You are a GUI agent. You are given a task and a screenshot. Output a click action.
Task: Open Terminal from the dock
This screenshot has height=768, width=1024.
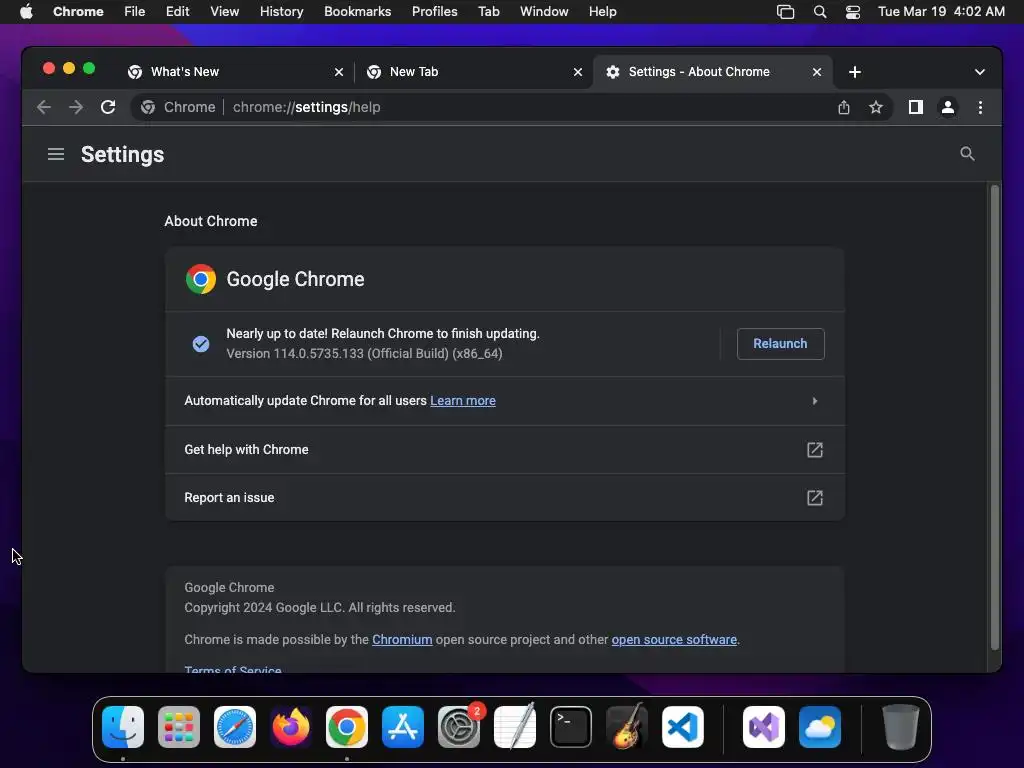pyautogui.click(x=571, y=727)
